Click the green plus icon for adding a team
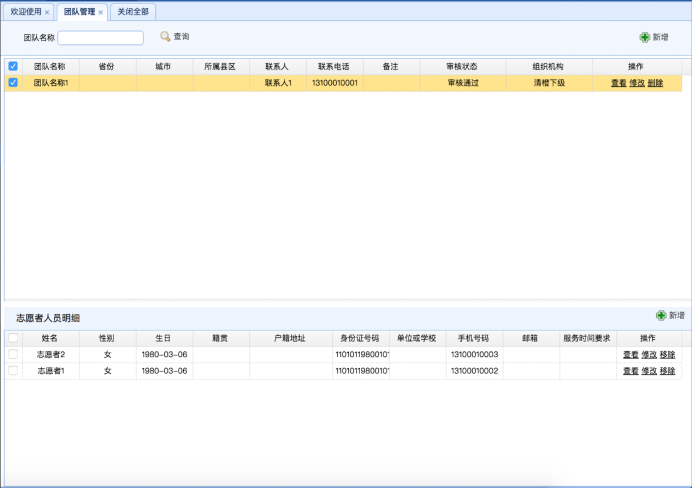Screen dimensions: 693x488 pyautogui.click(x=645, y=37)
